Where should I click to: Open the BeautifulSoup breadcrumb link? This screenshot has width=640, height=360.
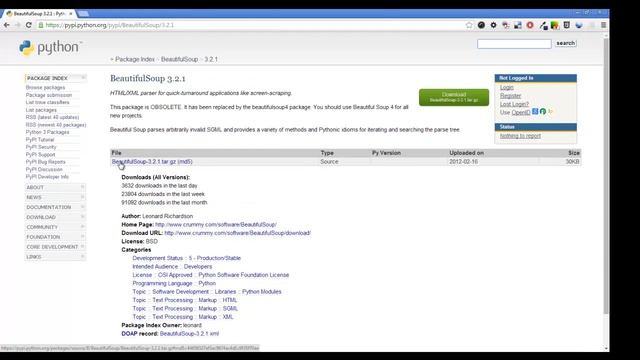tap(179, 59)
